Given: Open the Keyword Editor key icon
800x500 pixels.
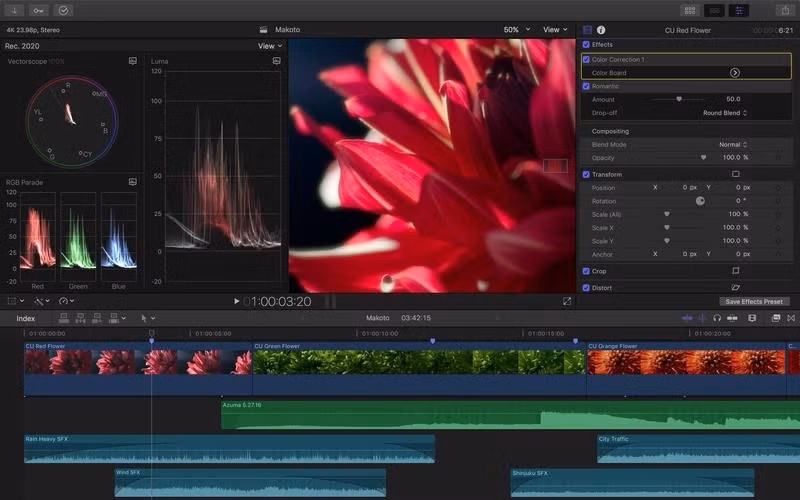Looking at the screenshot, I should (x=38, y=10).
